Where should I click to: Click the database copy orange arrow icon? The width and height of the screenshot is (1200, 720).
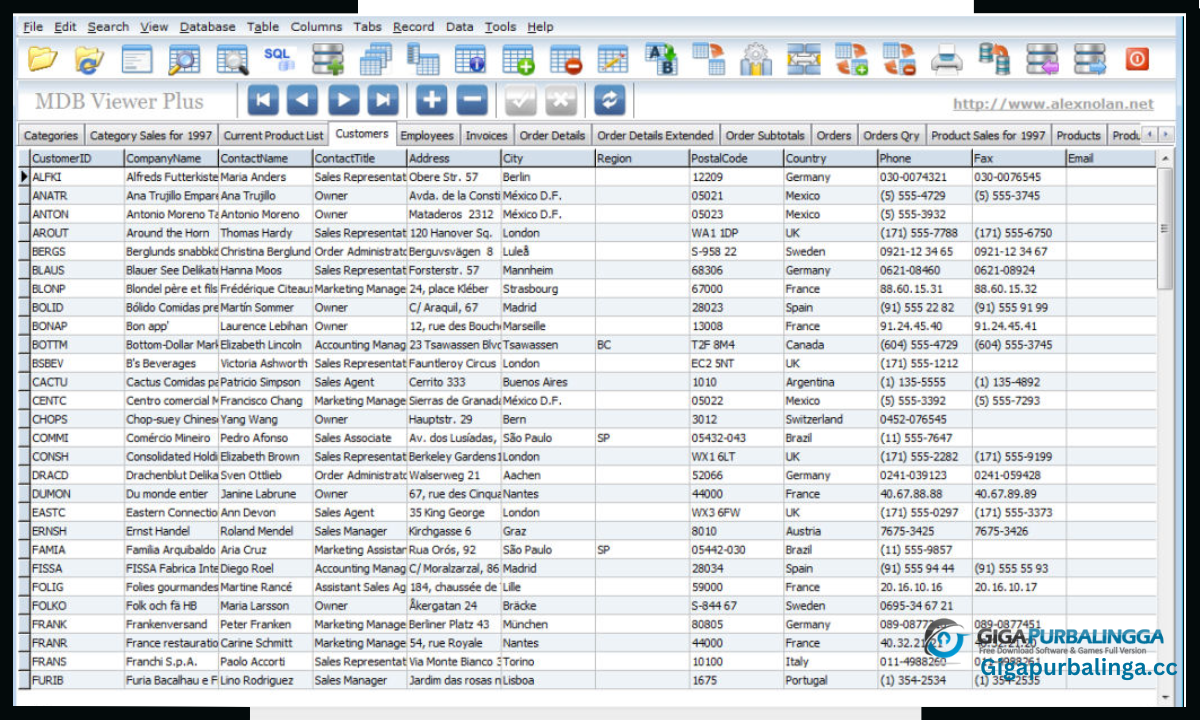click(994, 60)
